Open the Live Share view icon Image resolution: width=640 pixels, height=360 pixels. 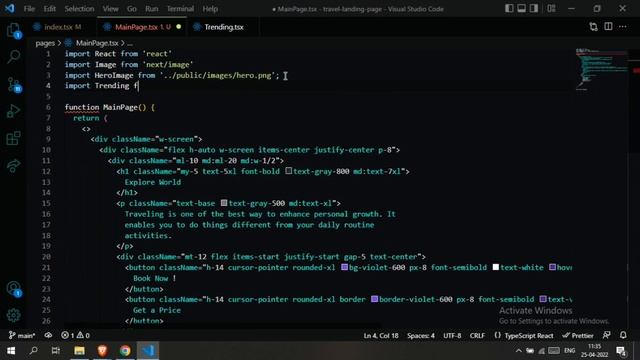point(13,165)
